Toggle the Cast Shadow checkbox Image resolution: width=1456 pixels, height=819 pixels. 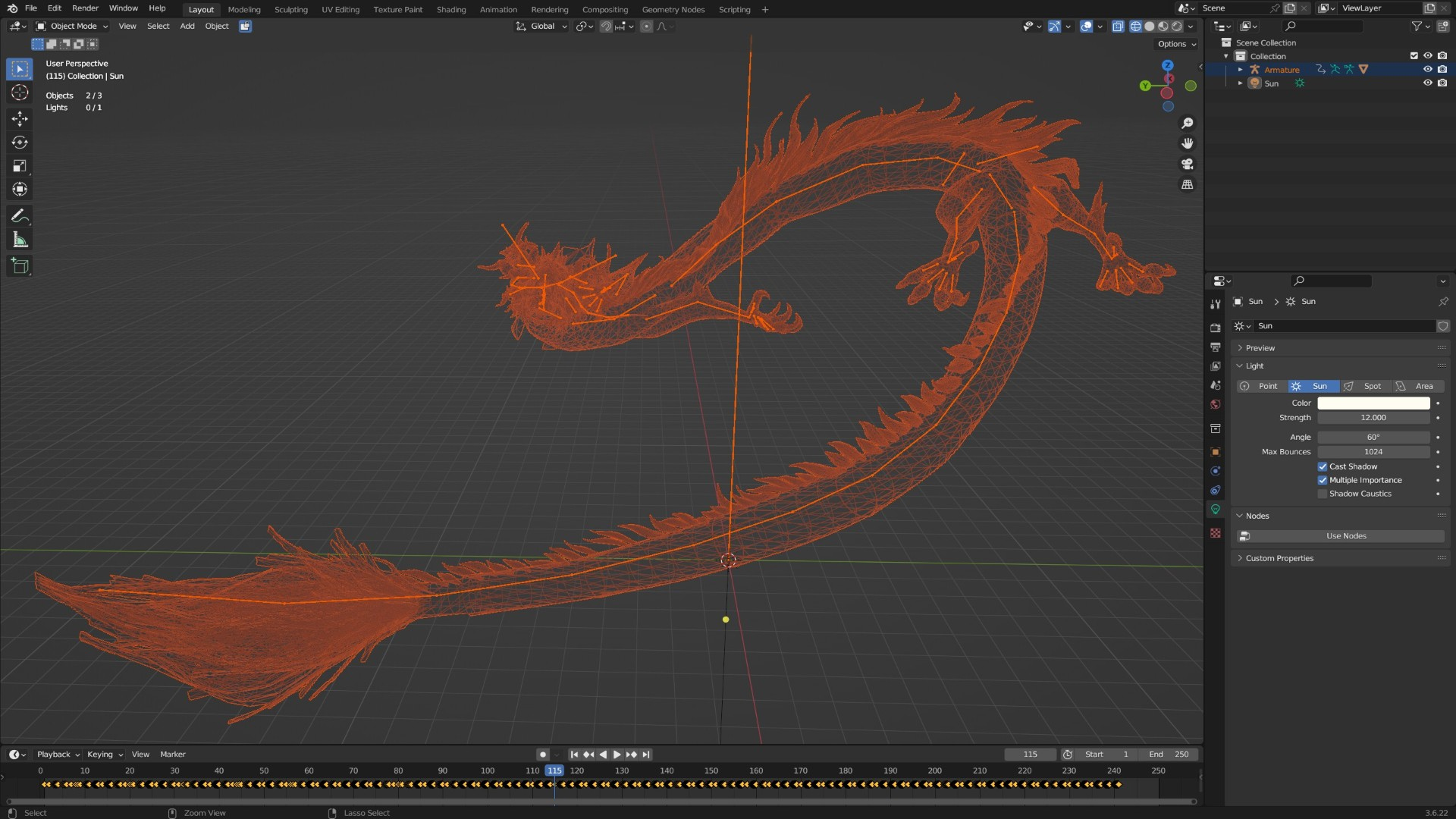(x=1323, y=467)
